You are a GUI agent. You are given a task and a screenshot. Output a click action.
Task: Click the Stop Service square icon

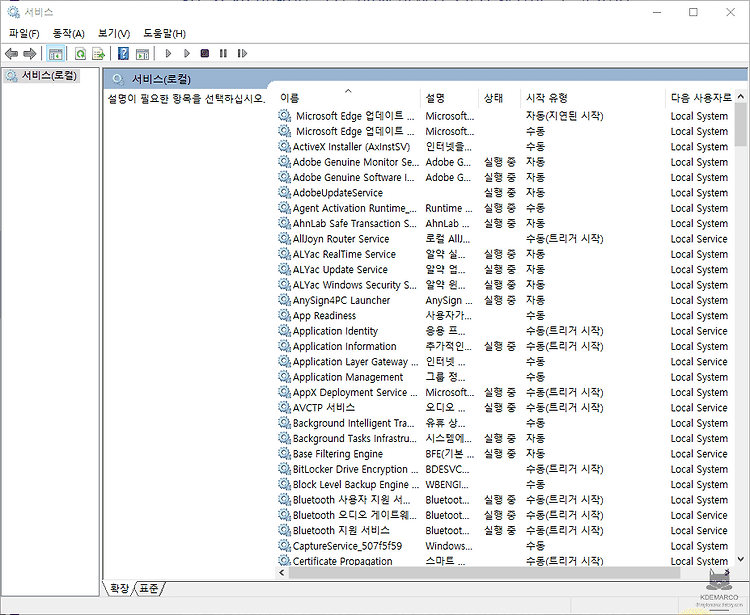(205, 54)
